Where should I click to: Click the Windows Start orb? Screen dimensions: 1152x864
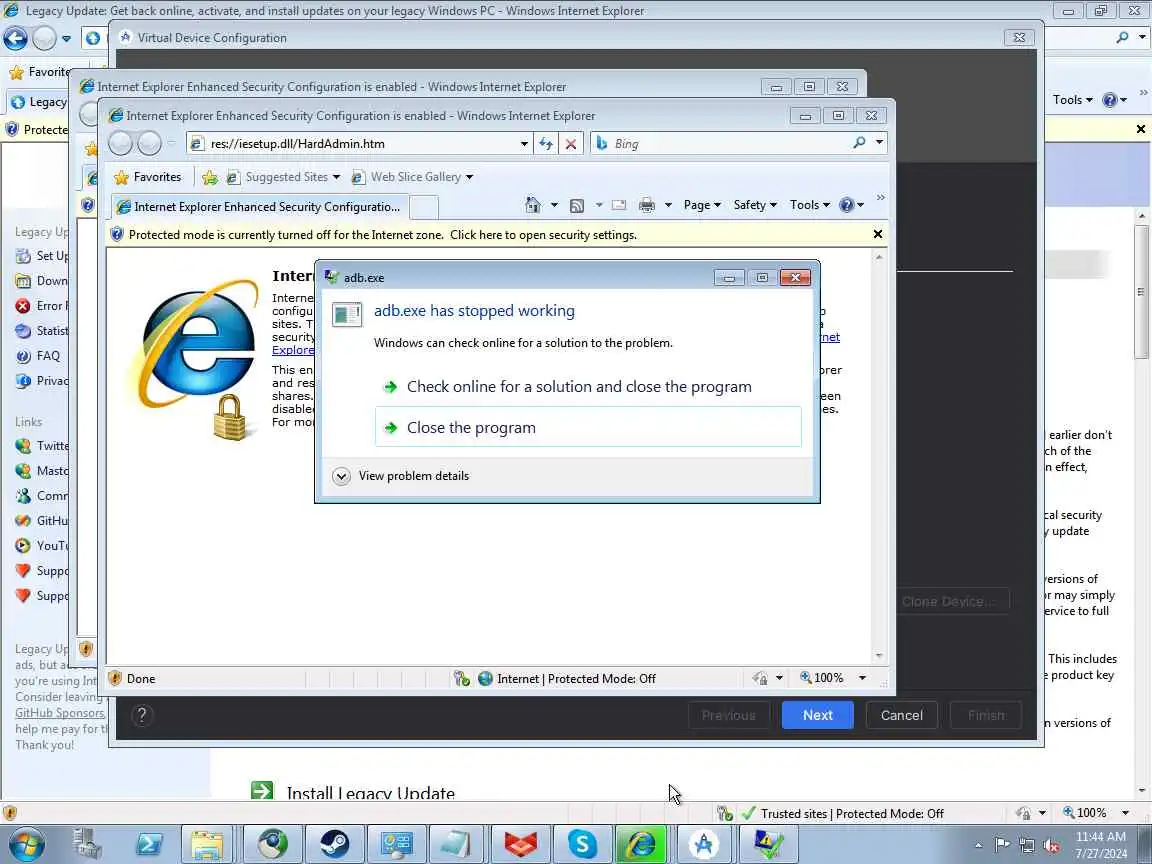[x=27, y=844]
